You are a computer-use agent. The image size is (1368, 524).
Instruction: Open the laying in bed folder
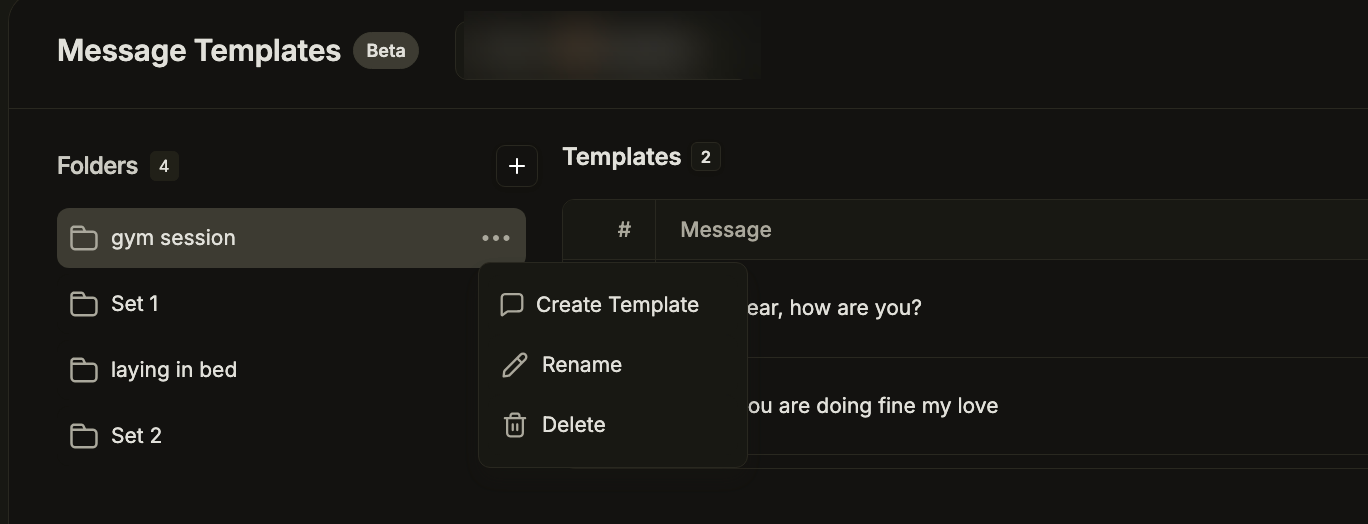[x=174, y=370]
